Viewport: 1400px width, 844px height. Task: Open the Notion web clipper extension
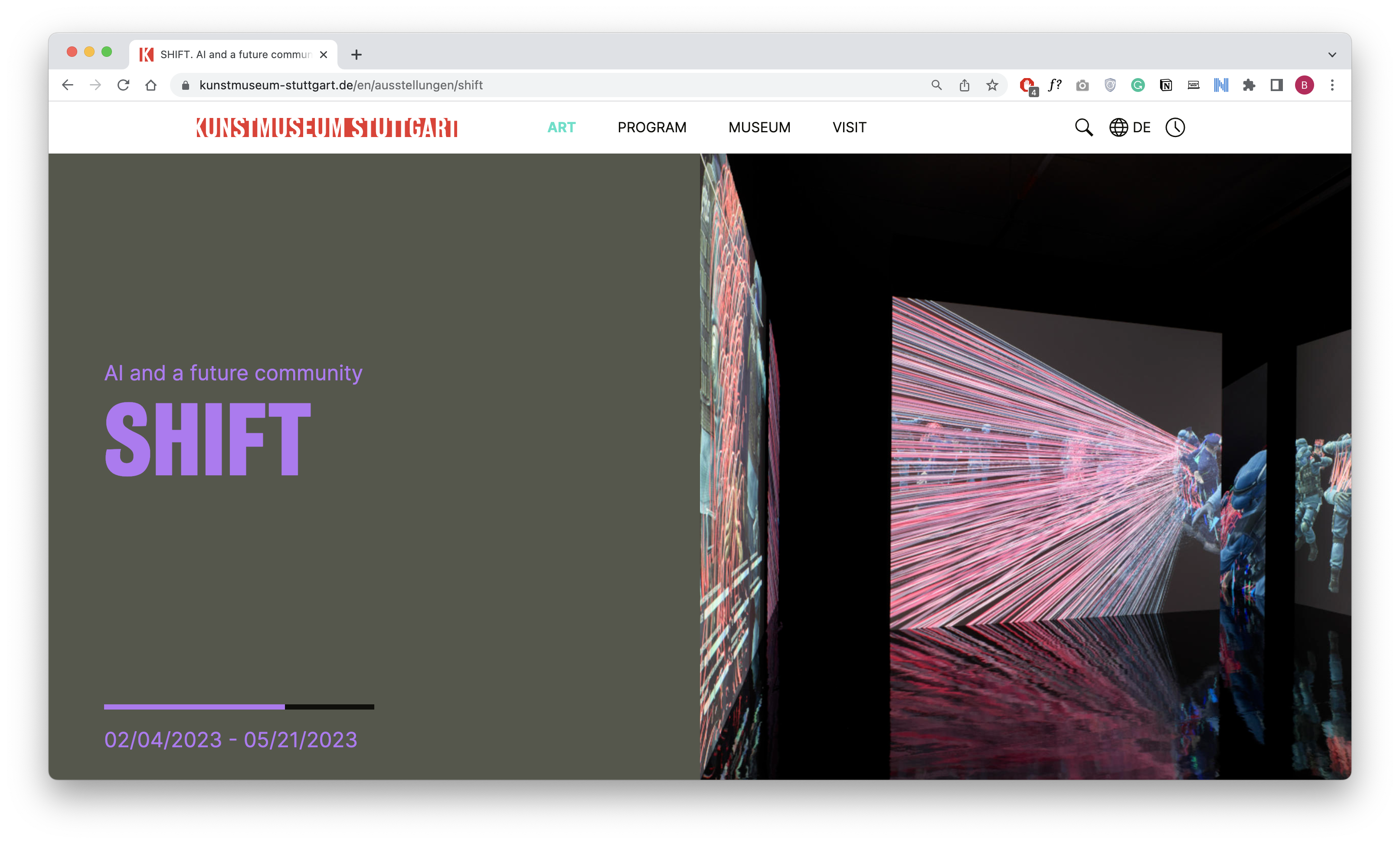[x=1166, y=85]
